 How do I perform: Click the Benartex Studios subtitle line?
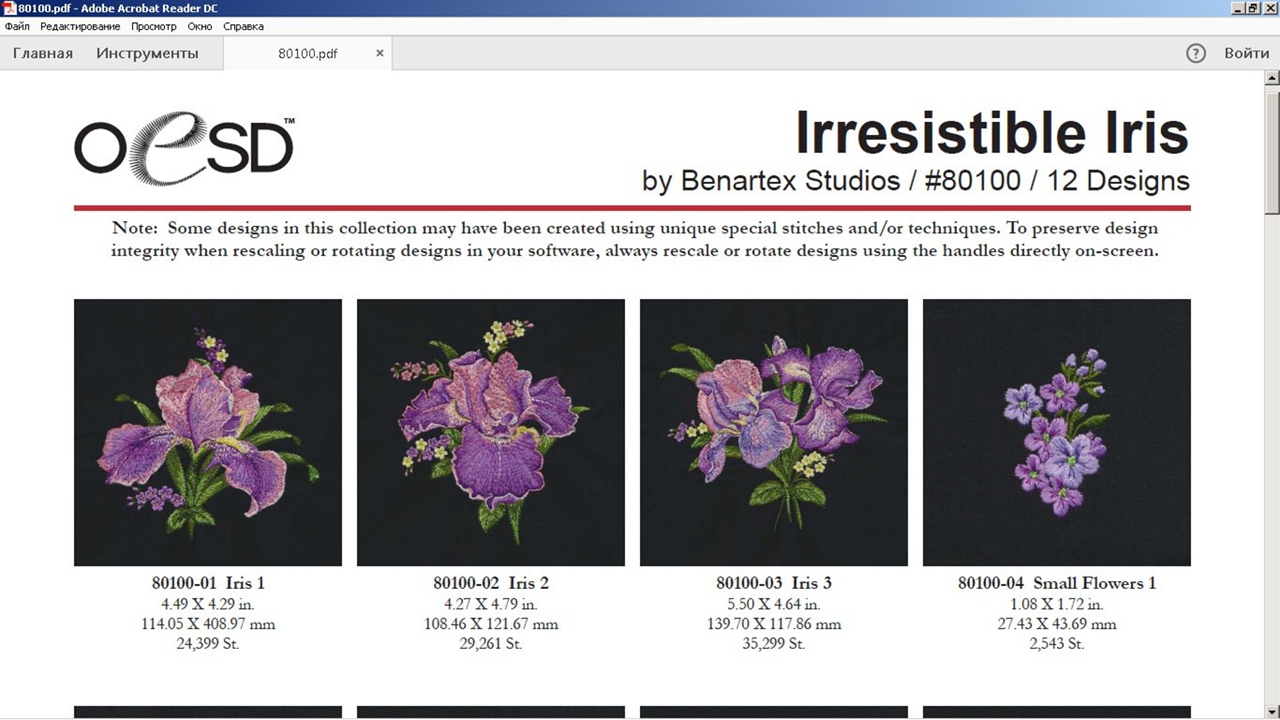[916, 181]
